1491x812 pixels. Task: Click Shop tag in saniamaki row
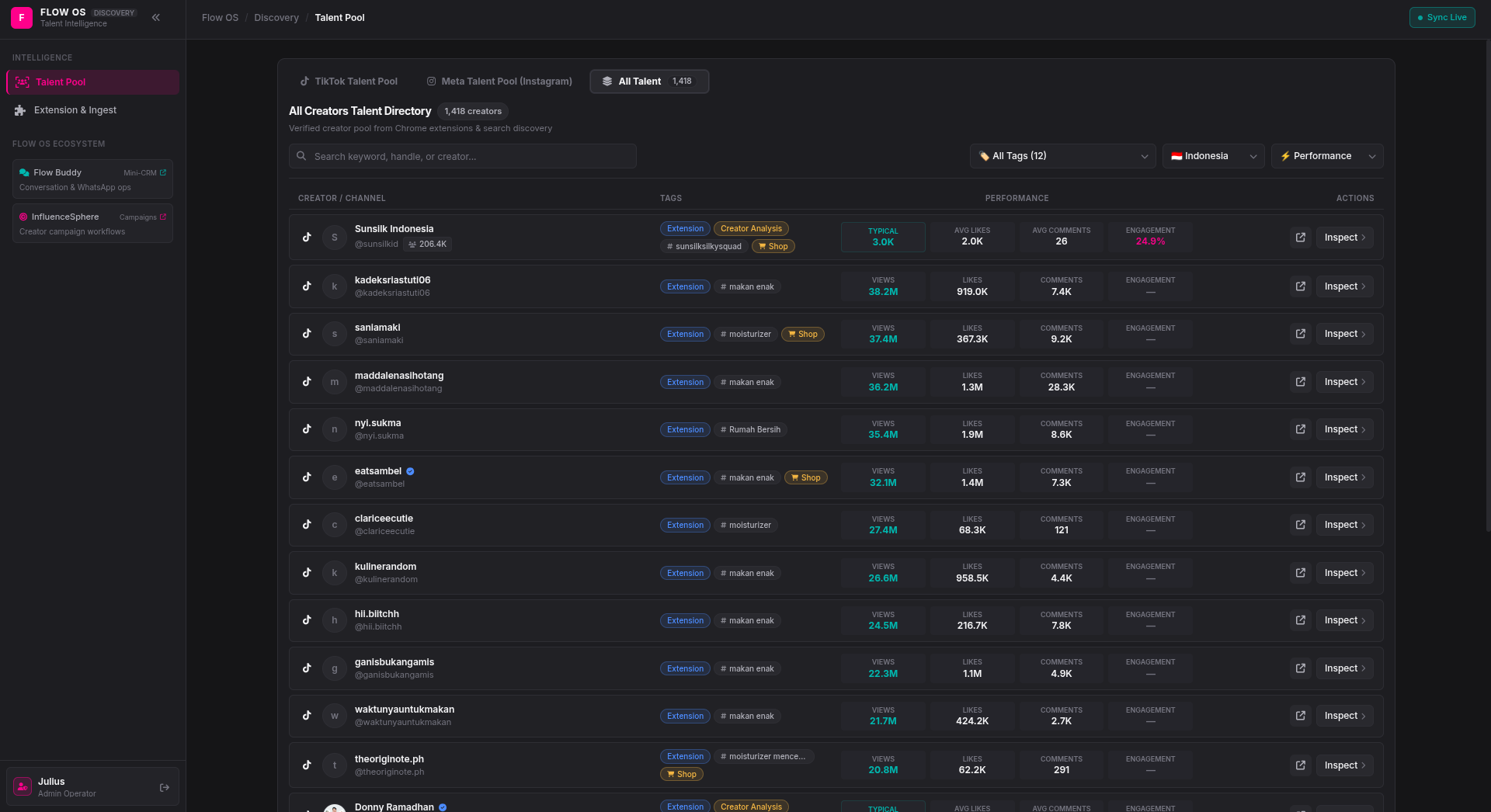click(x=803, y=335)
